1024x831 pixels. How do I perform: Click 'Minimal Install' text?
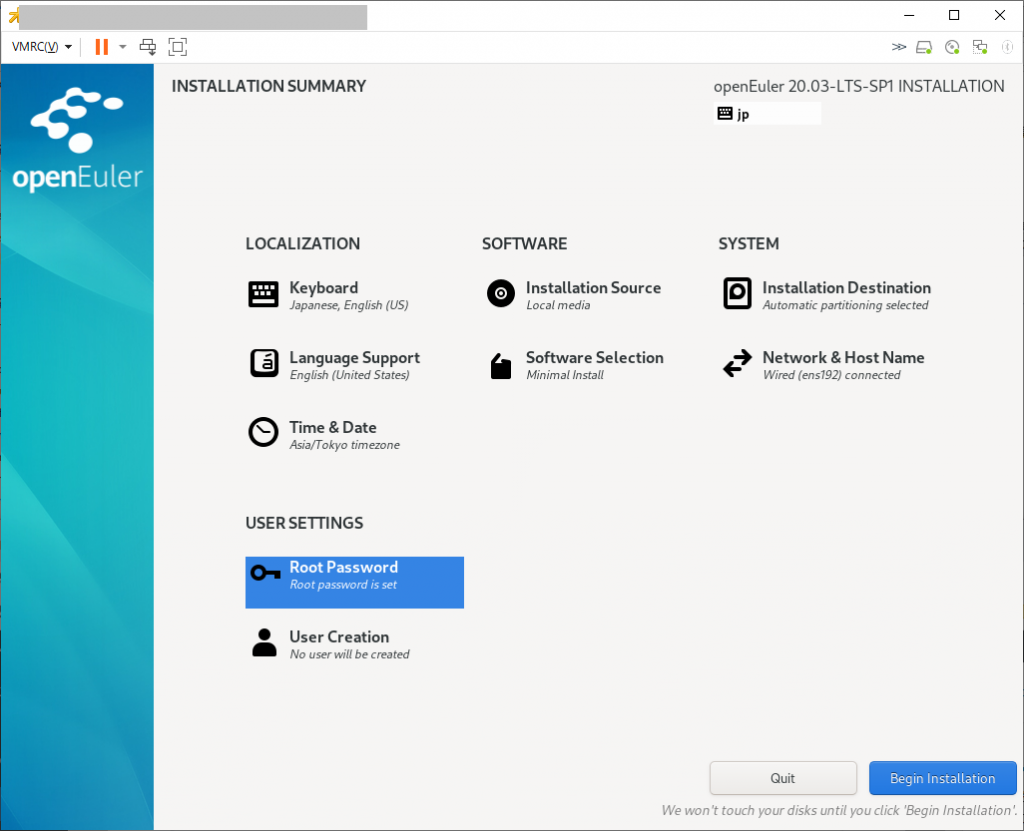tap(565, 375)
